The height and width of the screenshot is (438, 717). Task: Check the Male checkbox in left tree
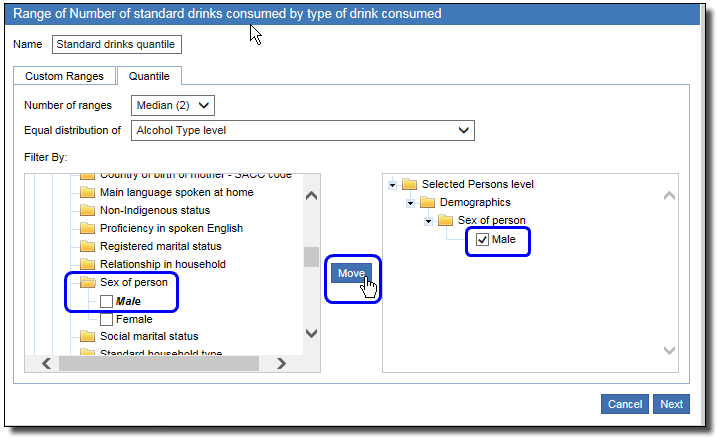(106, 301)
